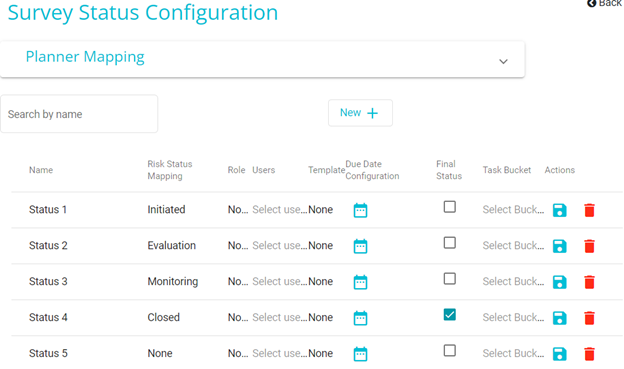This screenshot has height=369, width=624.
Task: Open due date calendar for Status 4
Action: [x=360, y=318]
